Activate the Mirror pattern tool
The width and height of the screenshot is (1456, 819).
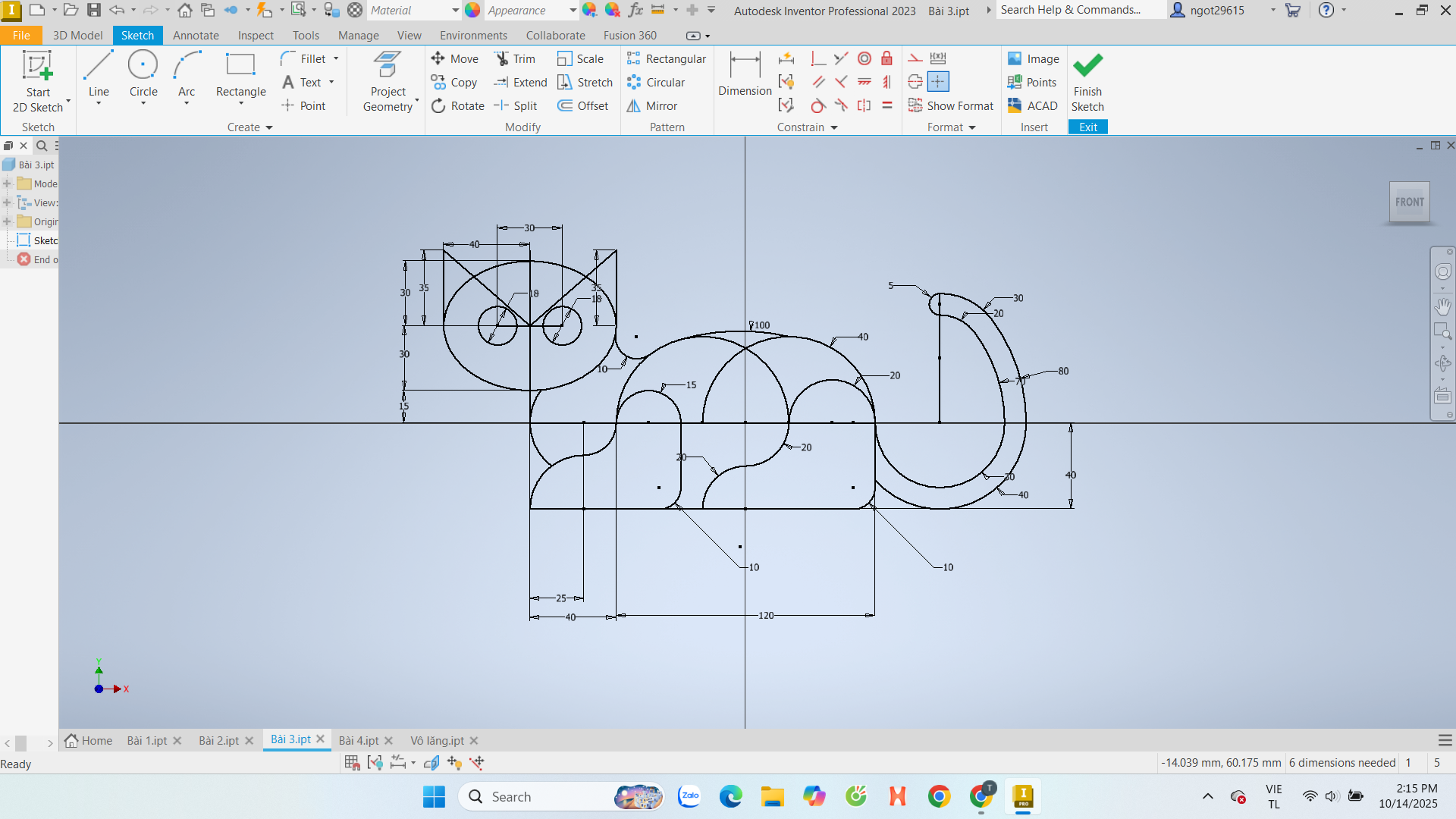(652, 106)
